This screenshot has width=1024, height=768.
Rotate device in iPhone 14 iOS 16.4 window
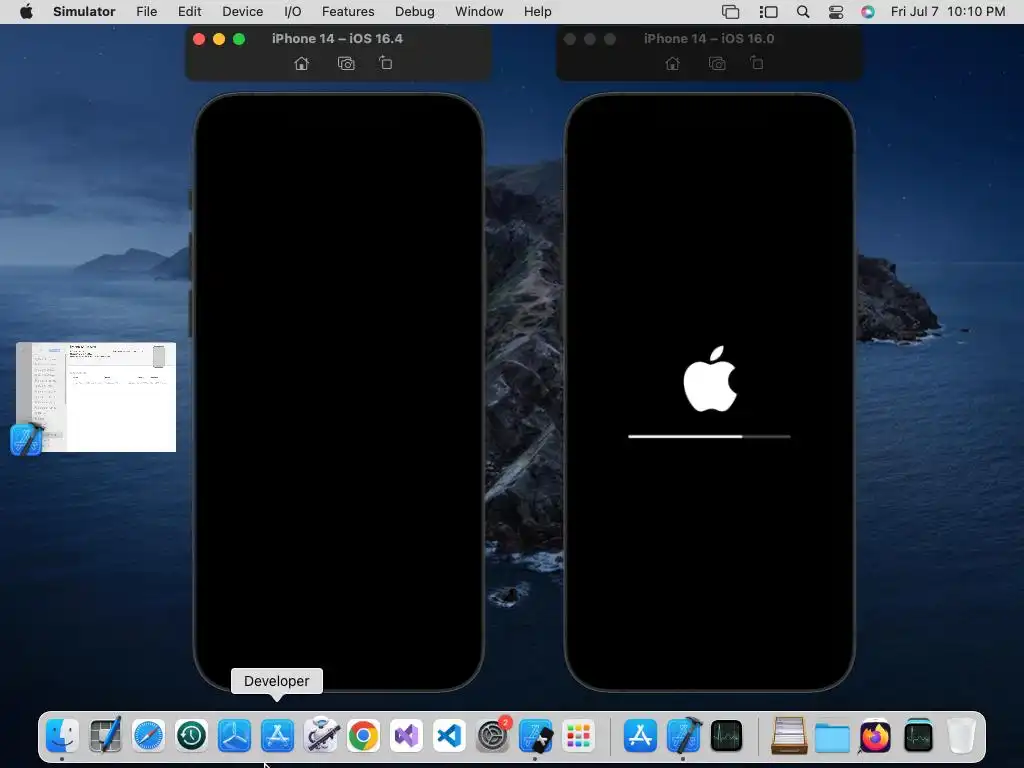[385, 63]
